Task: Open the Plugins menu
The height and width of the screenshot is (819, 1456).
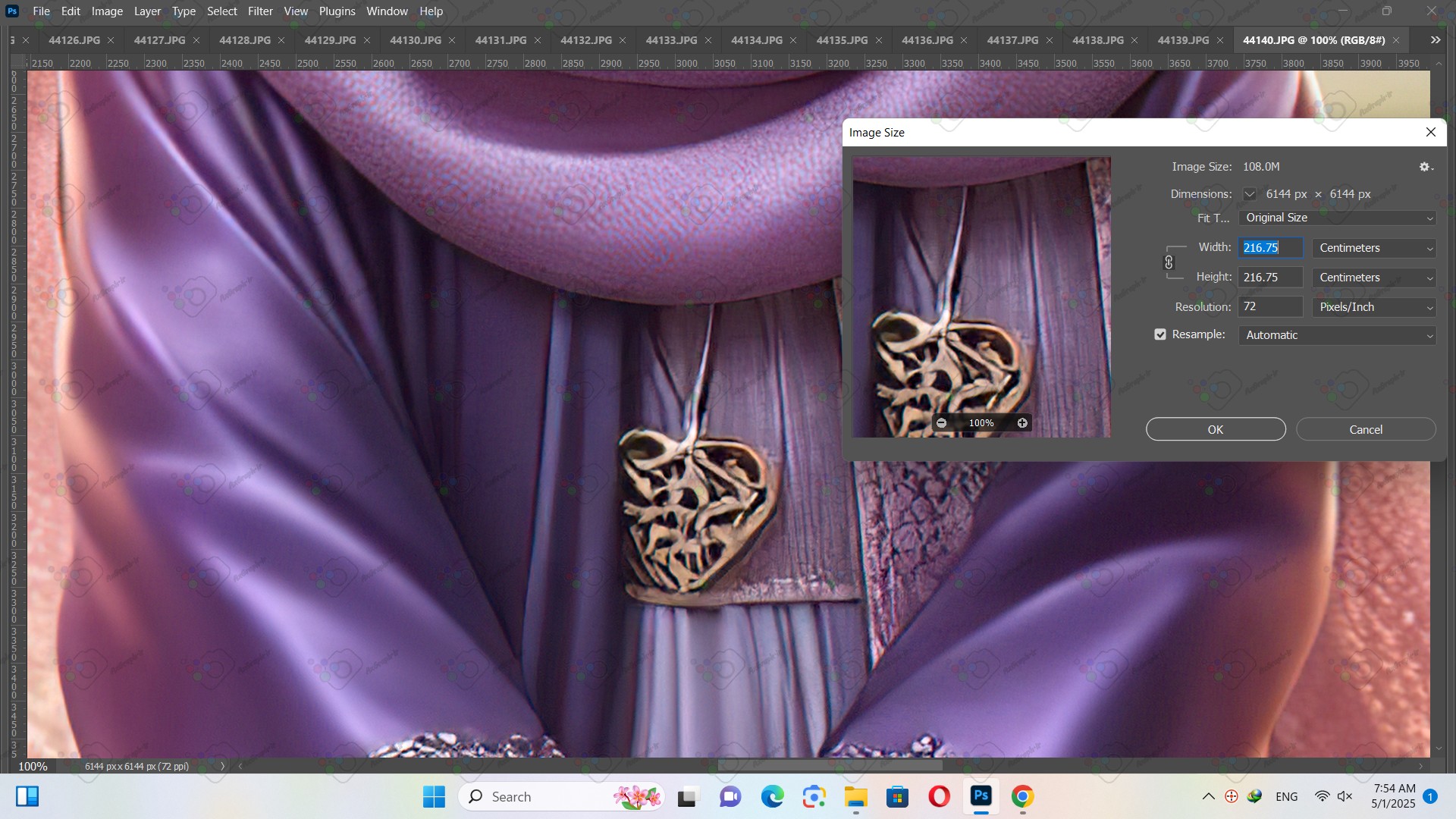Action: (x=337, y=11)
